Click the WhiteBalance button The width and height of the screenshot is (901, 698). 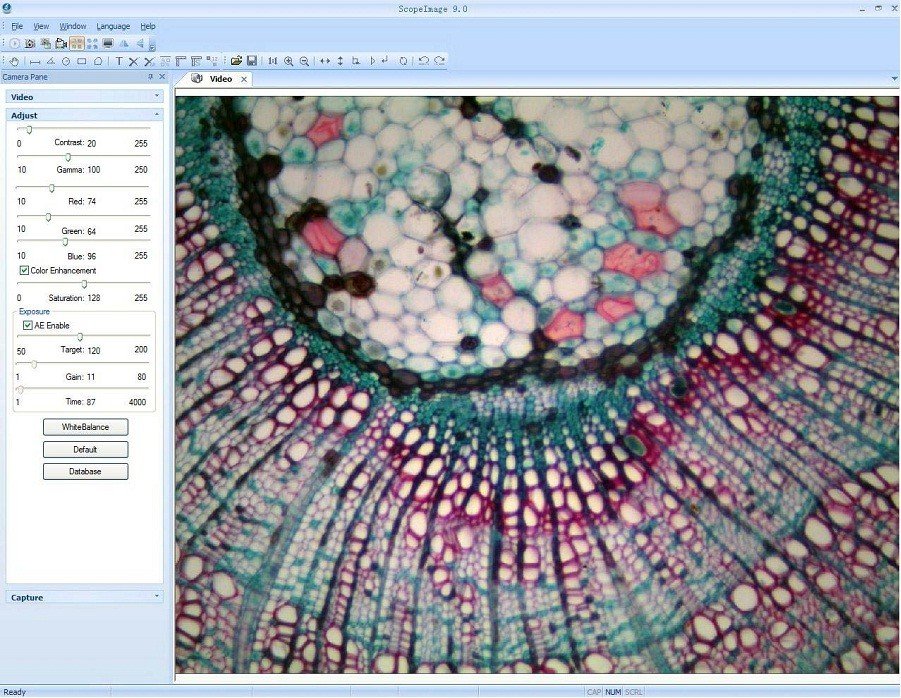click(86, 427)
